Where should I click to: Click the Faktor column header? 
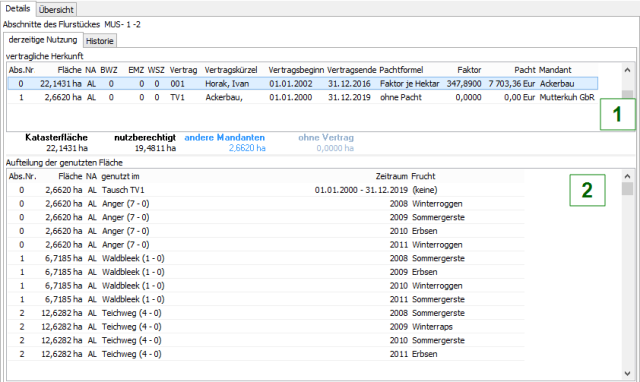click(469, 70)
